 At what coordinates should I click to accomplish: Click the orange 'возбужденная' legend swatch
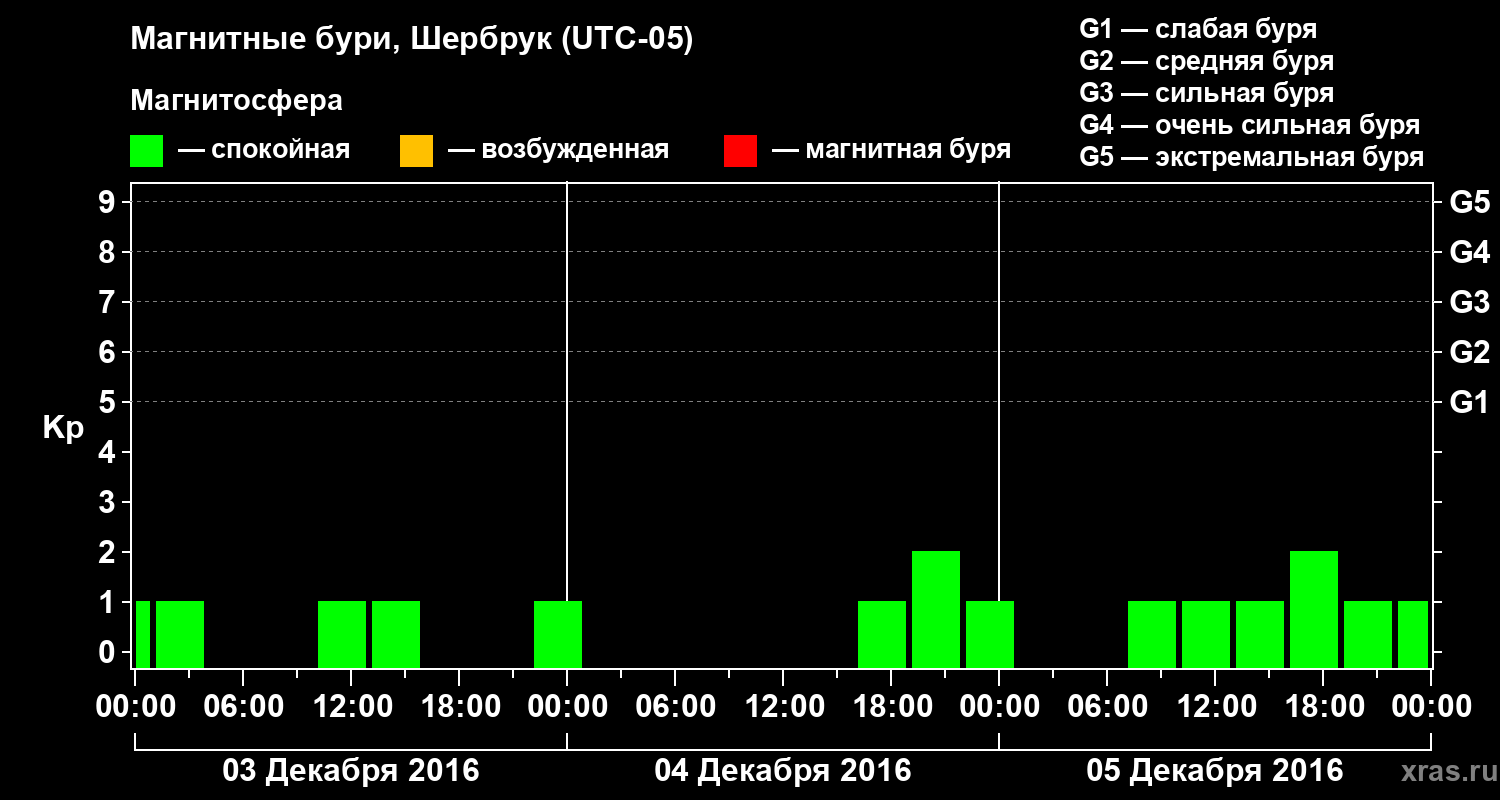point(416,151)
